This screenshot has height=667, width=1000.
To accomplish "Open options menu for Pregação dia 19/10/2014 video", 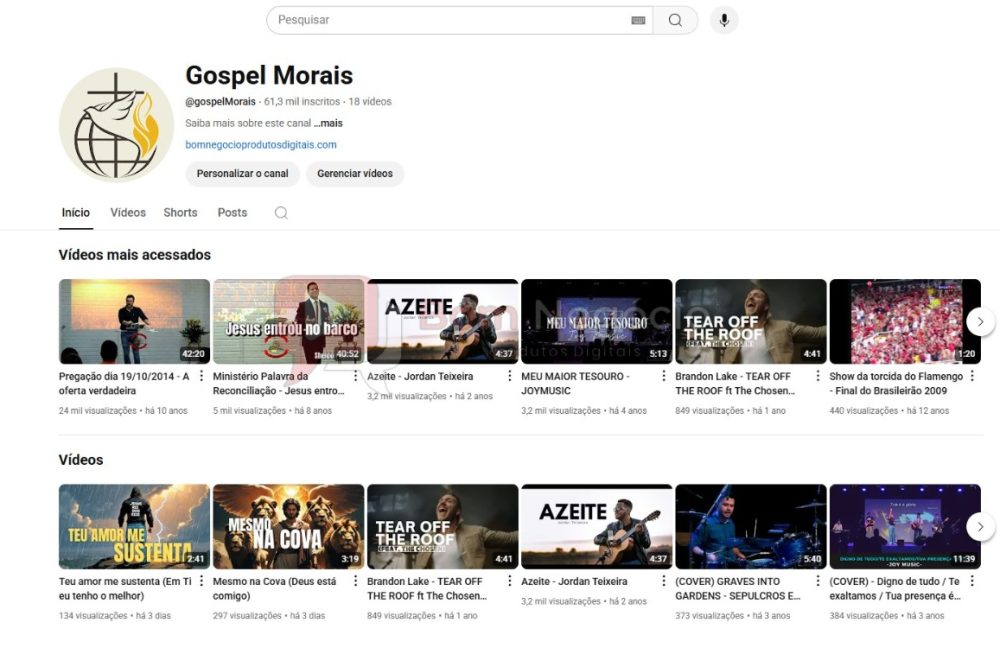I will 202,376.
